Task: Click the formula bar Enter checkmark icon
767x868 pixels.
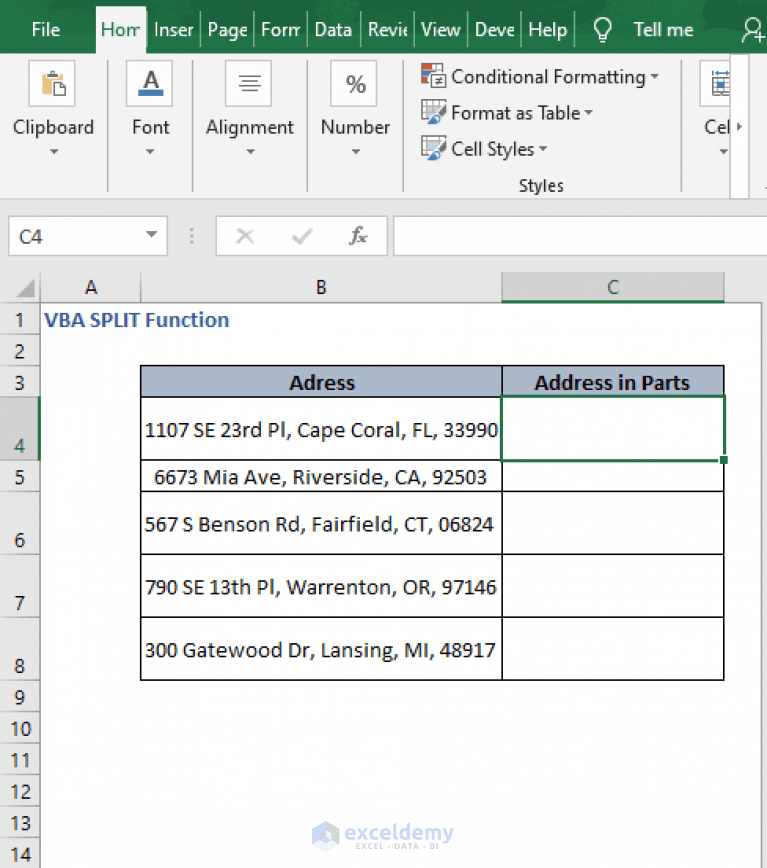Action: point(302,236)
